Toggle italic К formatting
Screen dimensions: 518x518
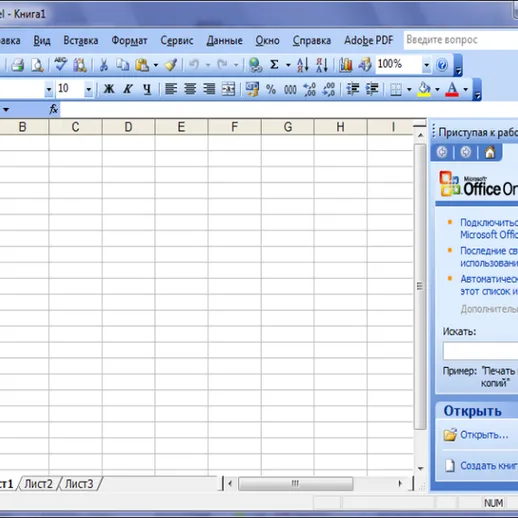click(128, 89)
